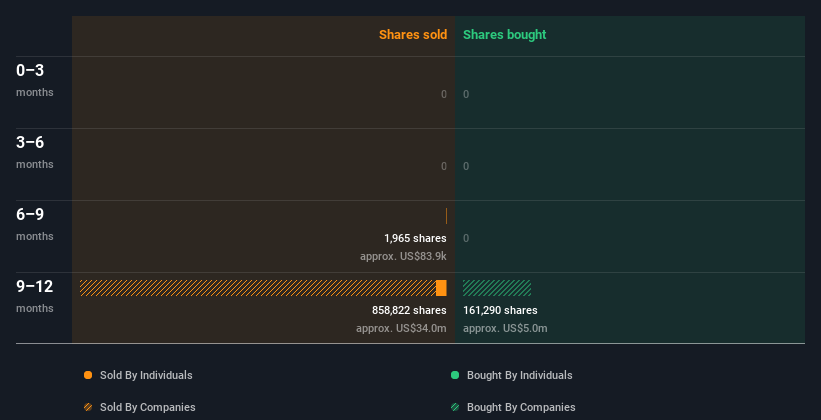
Task: Click the hatched orange bar in 9–12 months
Action: coord(258,288)
